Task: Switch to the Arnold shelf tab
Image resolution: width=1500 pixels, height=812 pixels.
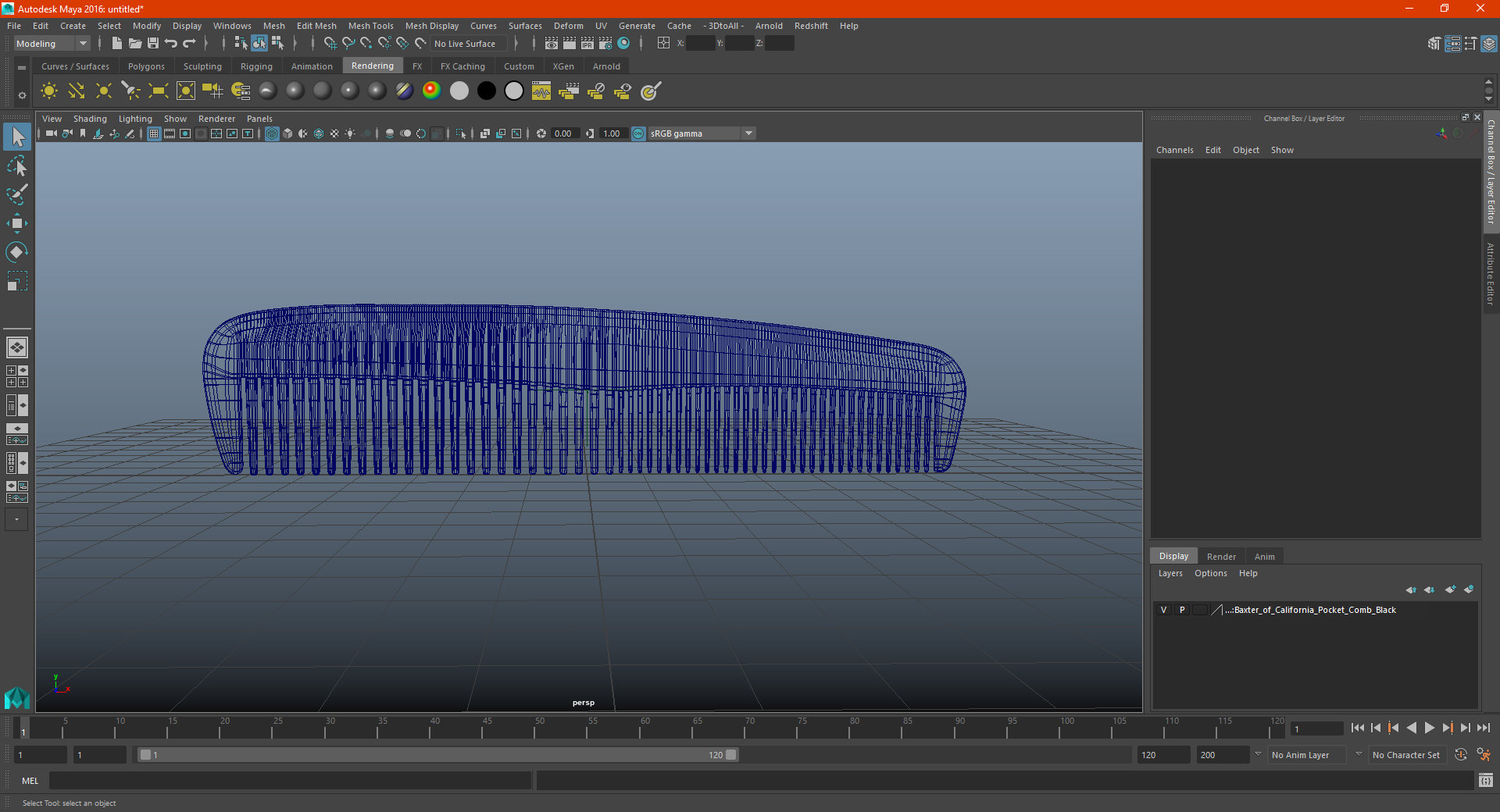Action: 606,66
